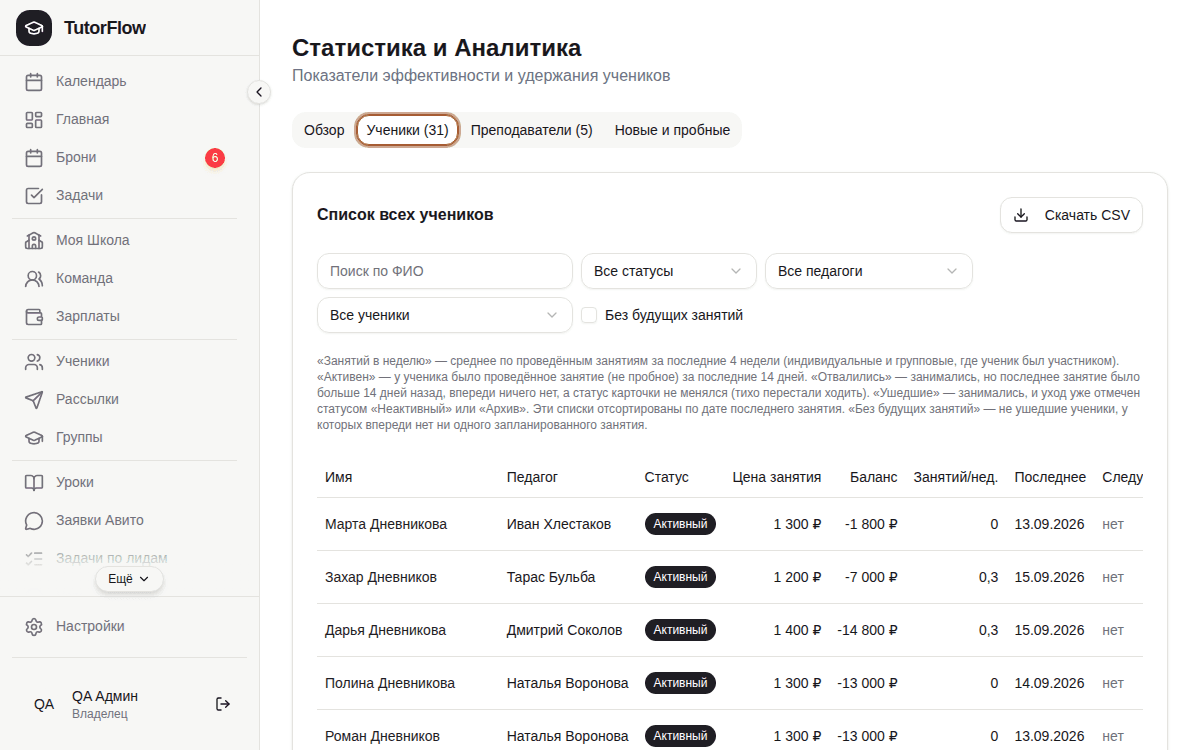Click the Главная dashboard grid icon
Screen dimensions: 1200x750
[x=34, y=119]
